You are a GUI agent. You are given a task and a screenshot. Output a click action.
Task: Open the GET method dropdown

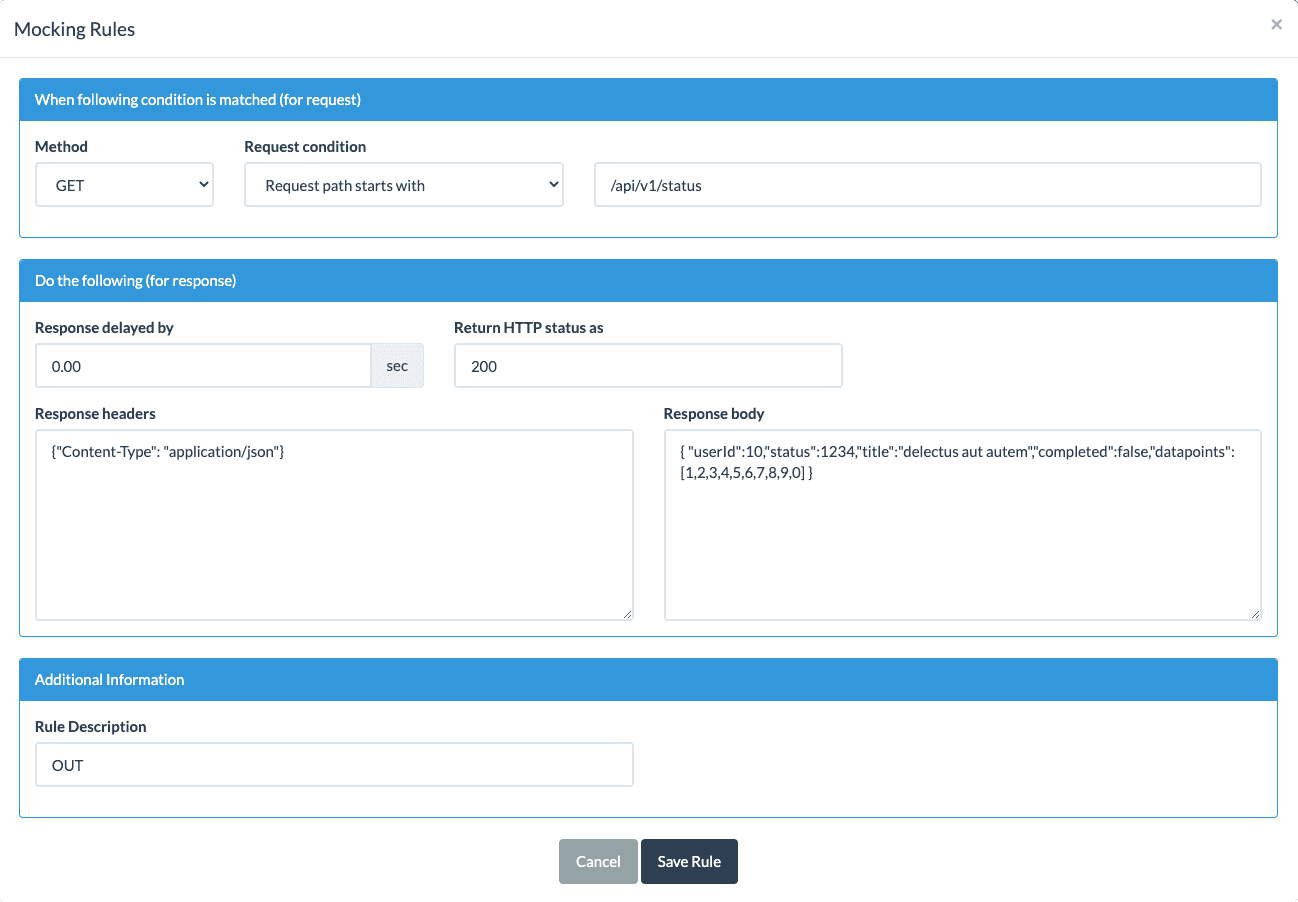(124, 186)
